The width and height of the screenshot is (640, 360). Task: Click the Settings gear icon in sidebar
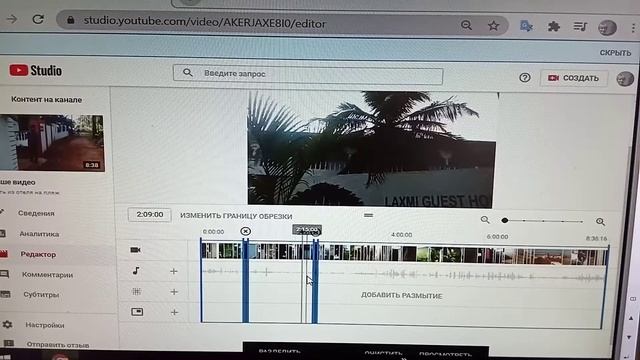point(7,324)
